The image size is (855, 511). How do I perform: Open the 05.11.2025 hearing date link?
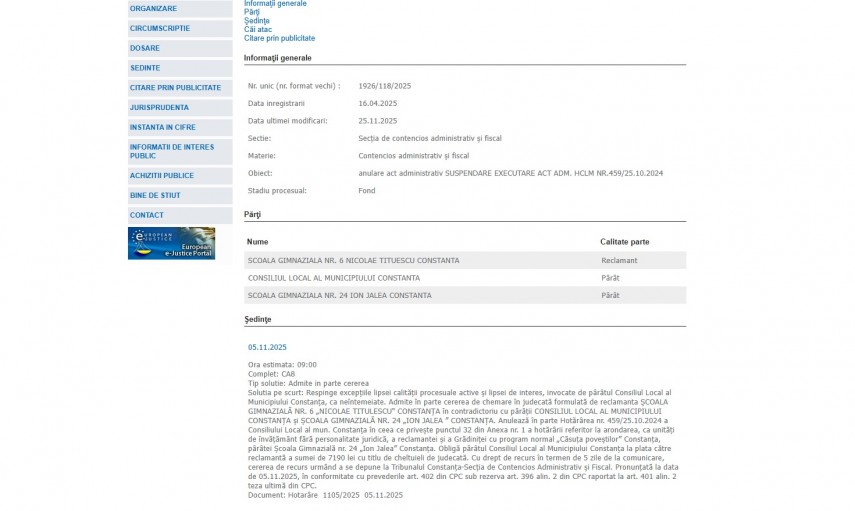(x=267, y=347)
